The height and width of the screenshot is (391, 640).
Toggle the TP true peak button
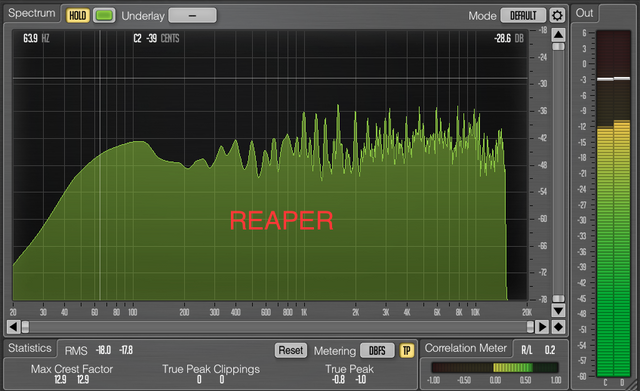[x=407, y=350]
